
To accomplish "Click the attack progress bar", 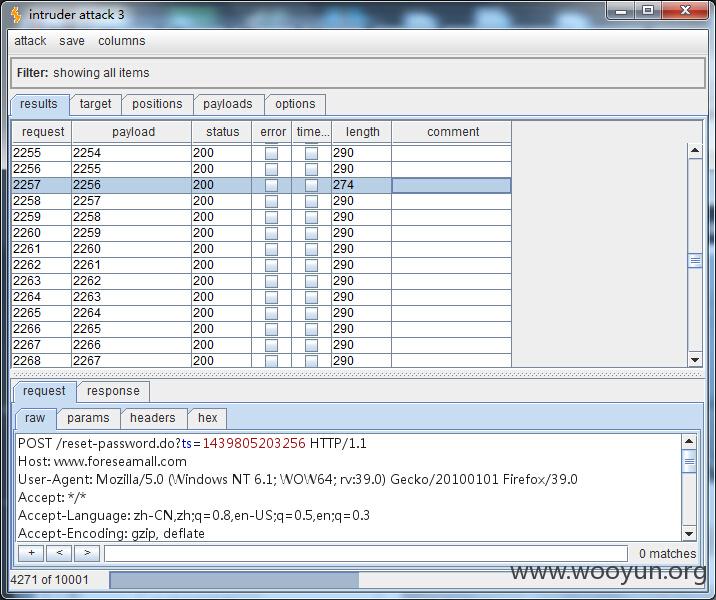I will coord(407,580).
